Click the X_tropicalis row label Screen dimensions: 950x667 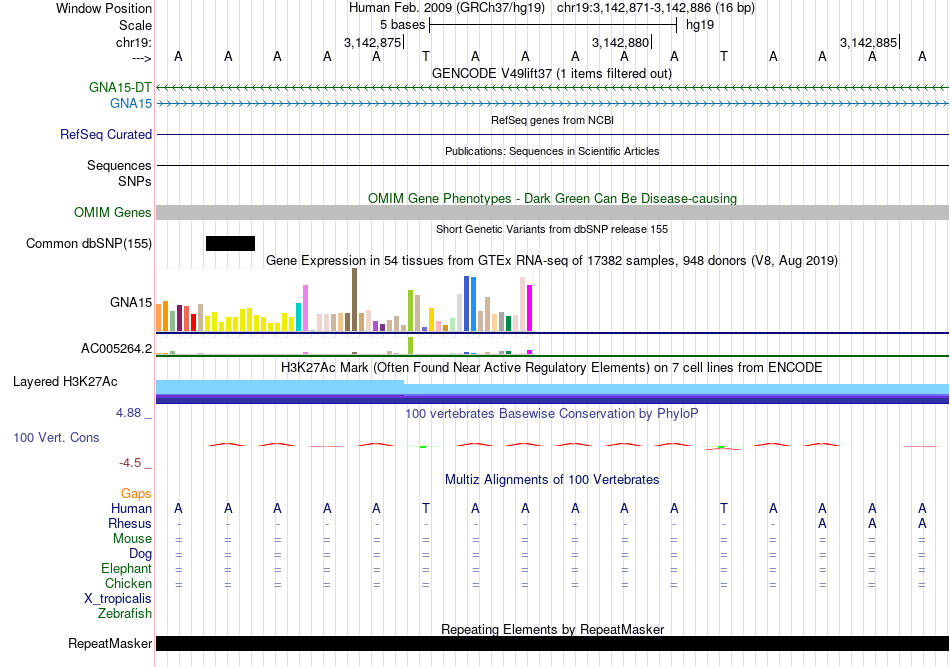click(118, 599)
